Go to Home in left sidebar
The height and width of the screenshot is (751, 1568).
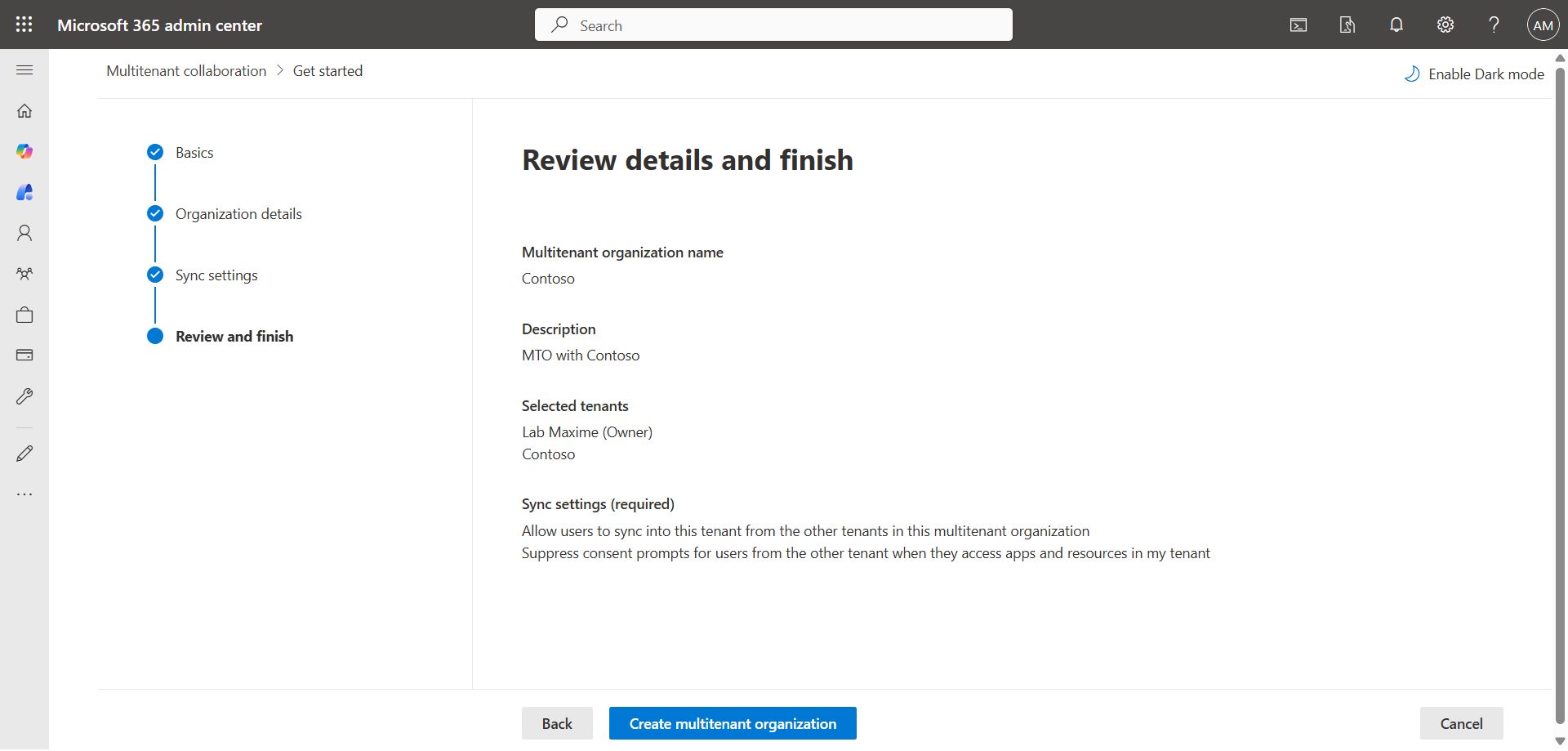(24, 111)
